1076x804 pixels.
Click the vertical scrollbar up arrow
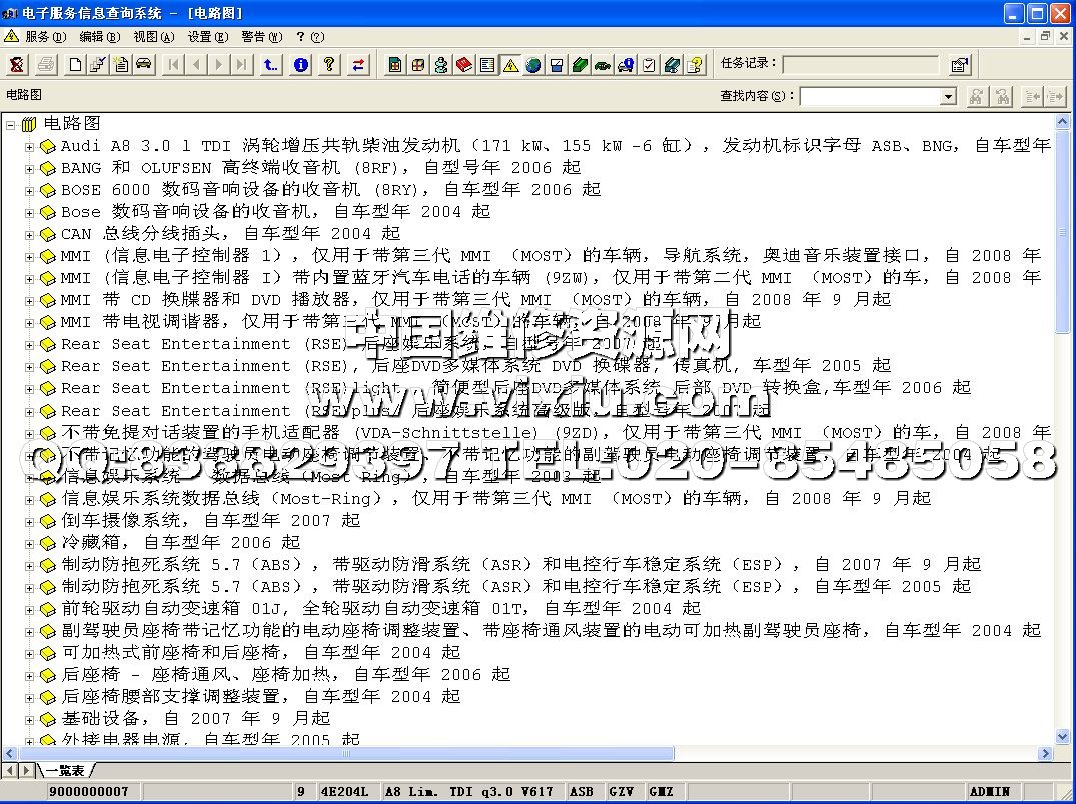click(x=1062, y=123)
